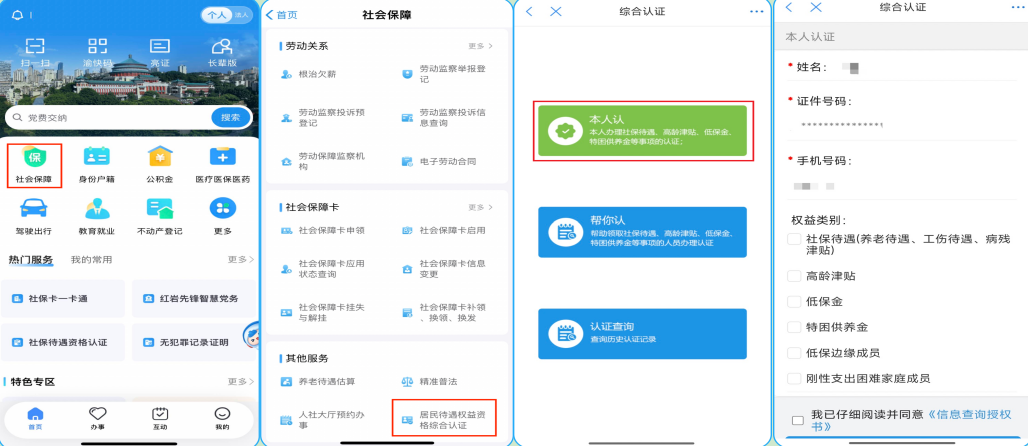Check the 信息查询授权书 agreement box
1028x446 pixels.
(797, 420)
